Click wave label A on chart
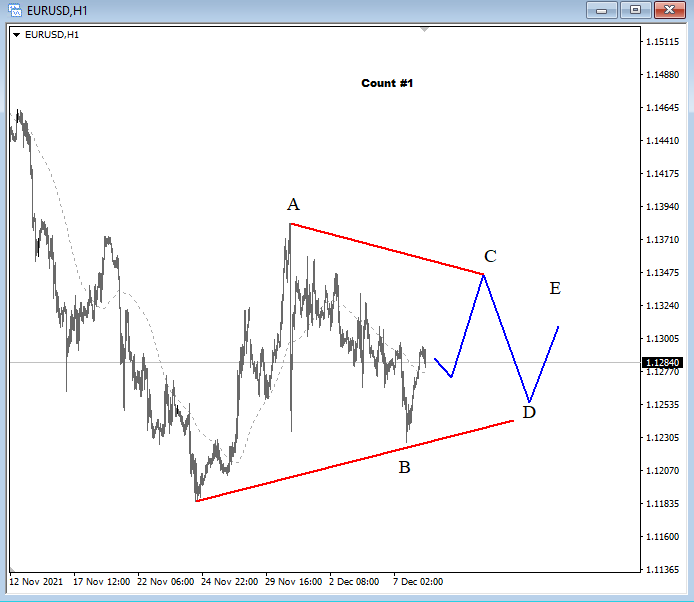 point(293,205)
